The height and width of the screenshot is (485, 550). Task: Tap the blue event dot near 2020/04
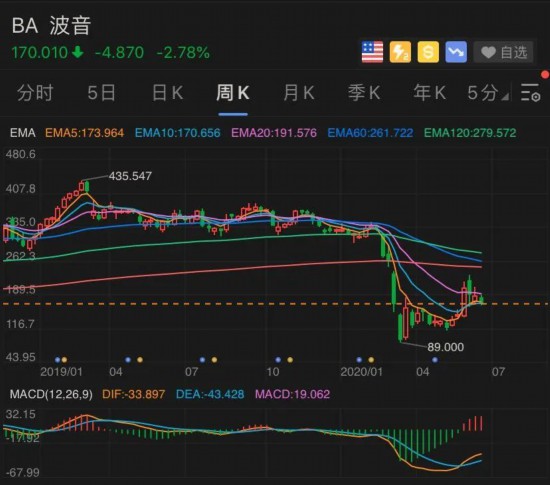pos(435,360)
